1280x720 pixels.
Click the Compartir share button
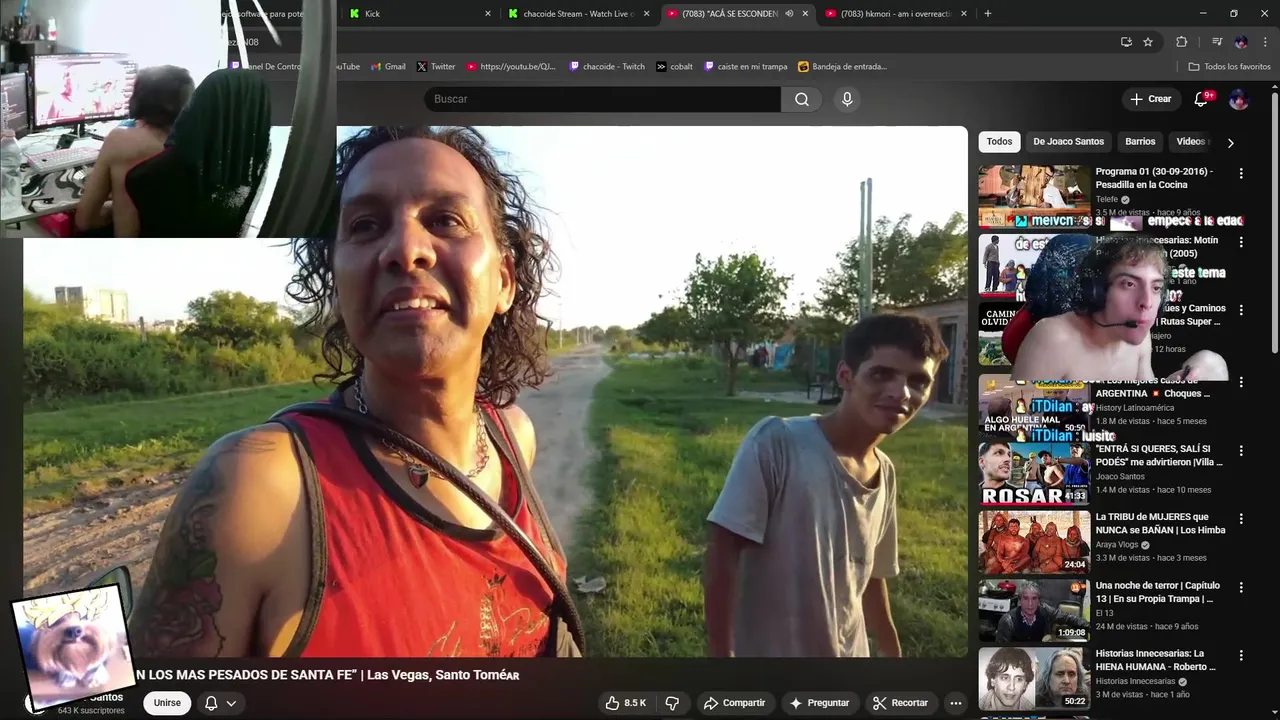[x=734, y=703]
